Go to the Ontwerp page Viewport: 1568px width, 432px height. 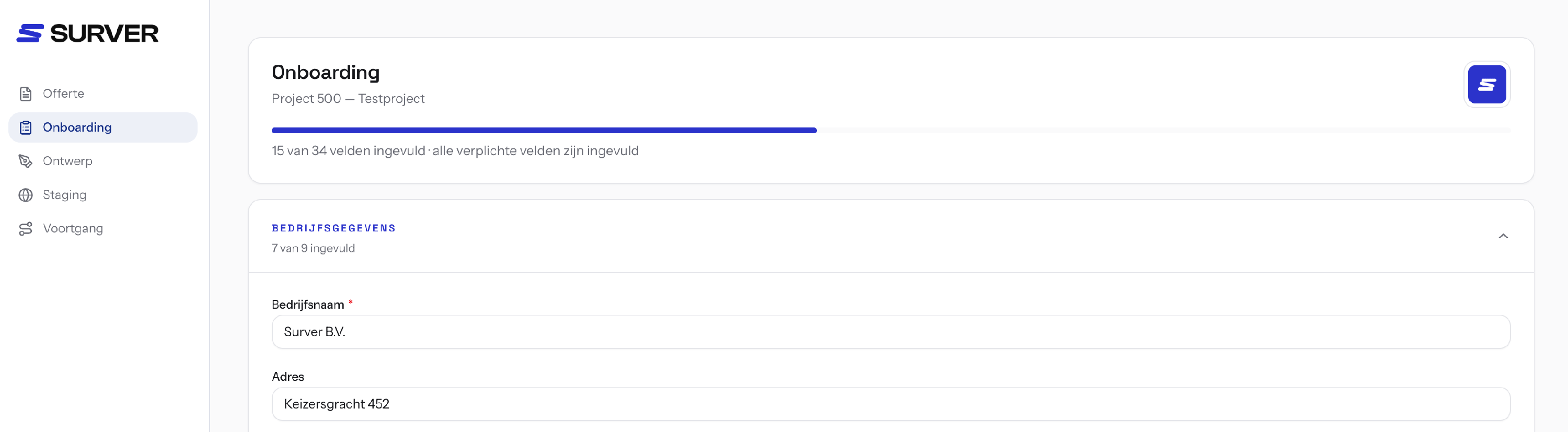[x=103, y=161]
